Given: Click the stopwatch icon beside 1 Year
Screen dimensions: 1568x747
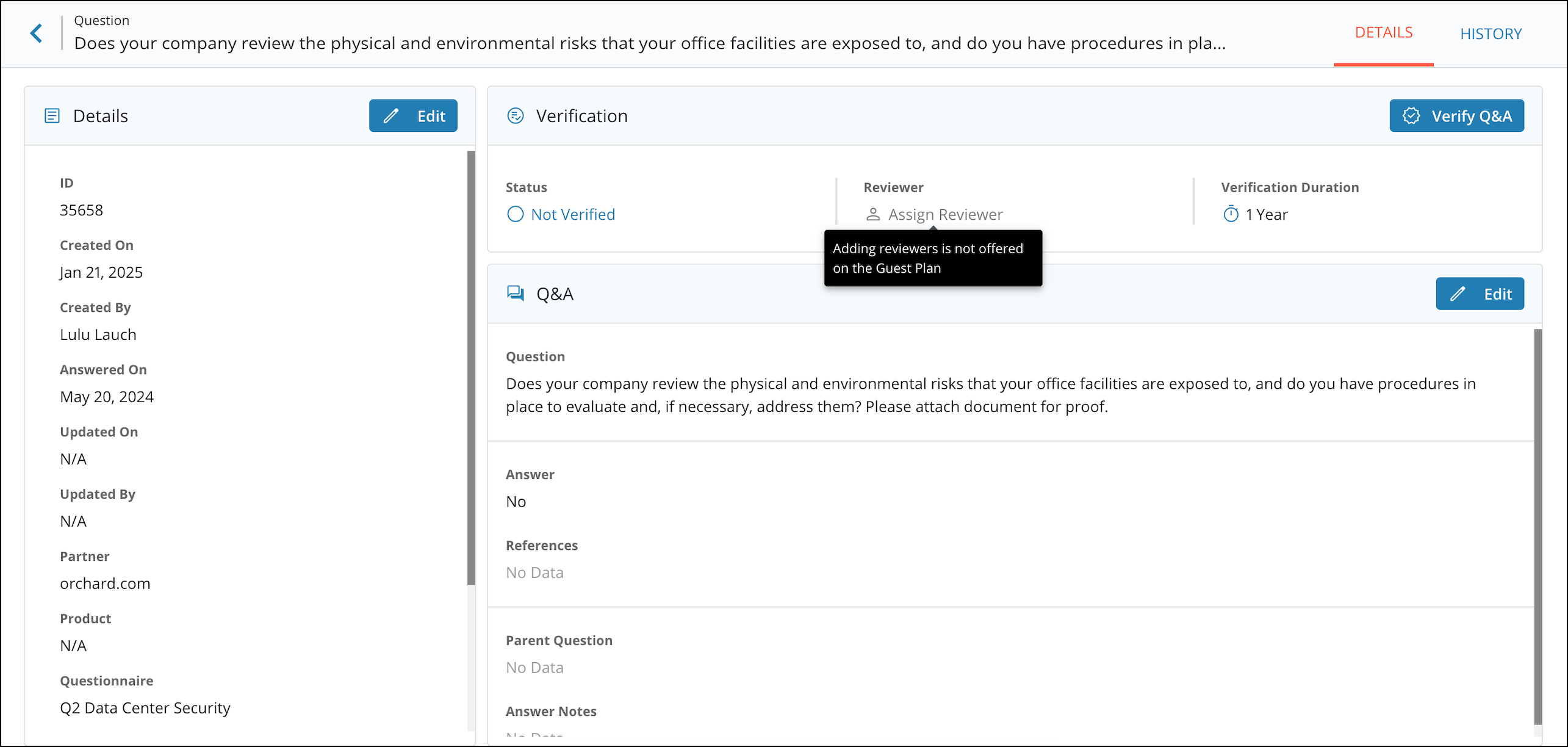Looking at the screenshot, I should [1231, 214].
